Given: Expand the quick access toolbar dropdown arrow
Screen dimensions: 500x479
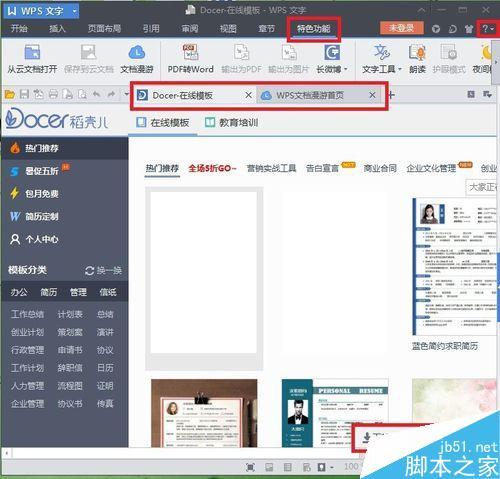Looking at the screenshot, I should (126, 95).
